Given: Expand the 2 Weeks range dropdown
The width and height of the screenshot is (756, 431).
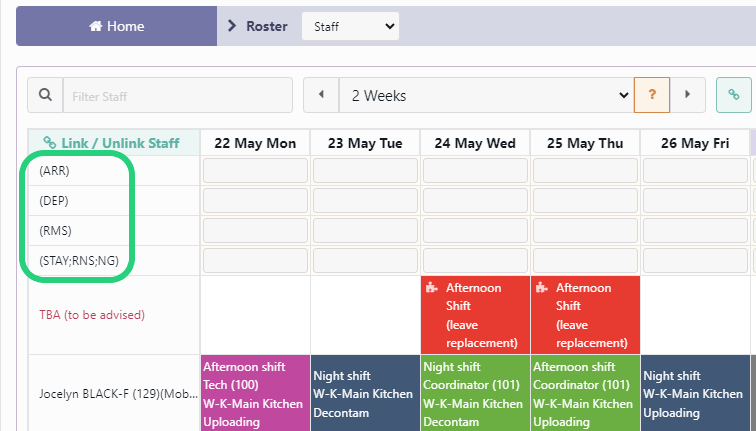Looking at the screenshot, I should [x=486, y=96].
